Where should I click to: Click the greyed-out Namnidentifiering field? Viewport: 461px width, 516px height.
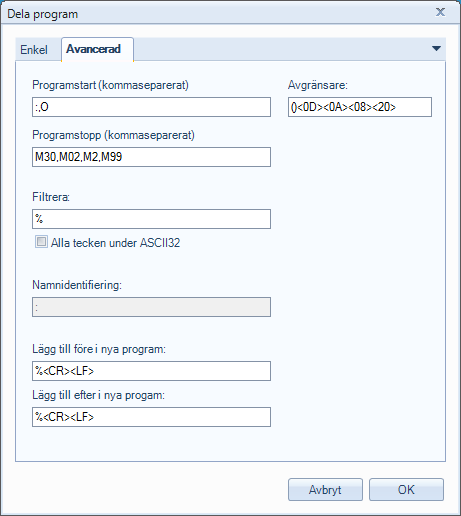click(151, 307)
